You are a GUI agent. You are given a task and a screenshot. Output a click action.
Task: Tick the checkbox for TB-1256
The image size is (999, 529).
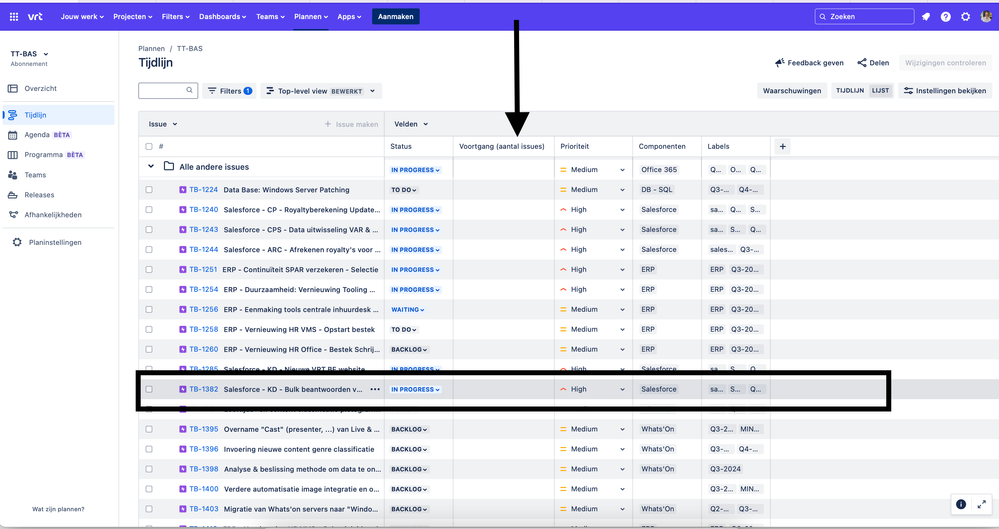pos(149,310)
